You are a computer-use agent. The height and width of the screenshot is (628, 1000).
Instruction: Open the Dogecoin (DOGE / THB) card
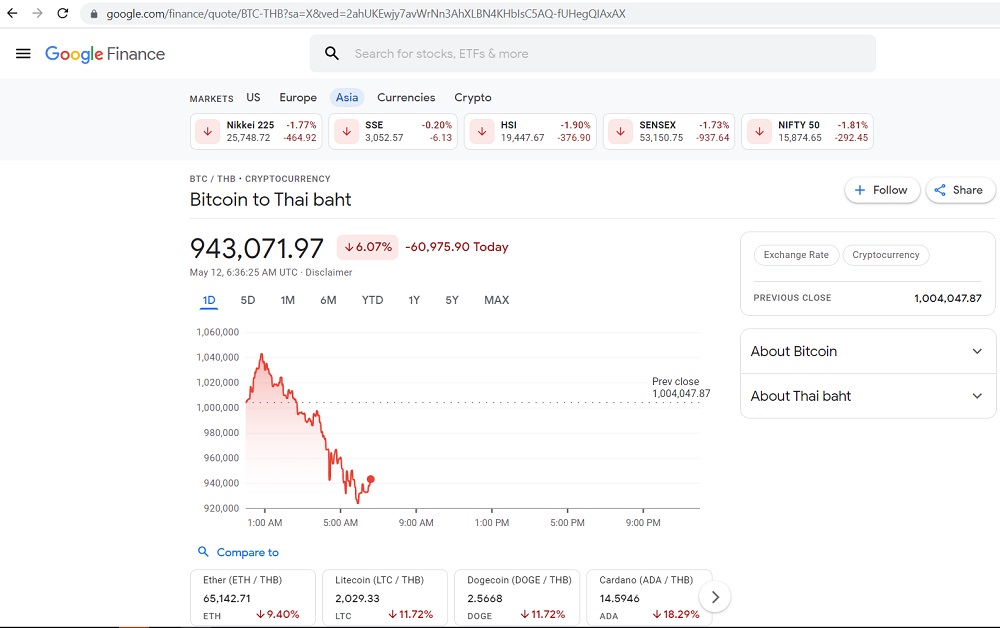coord(517,597)
